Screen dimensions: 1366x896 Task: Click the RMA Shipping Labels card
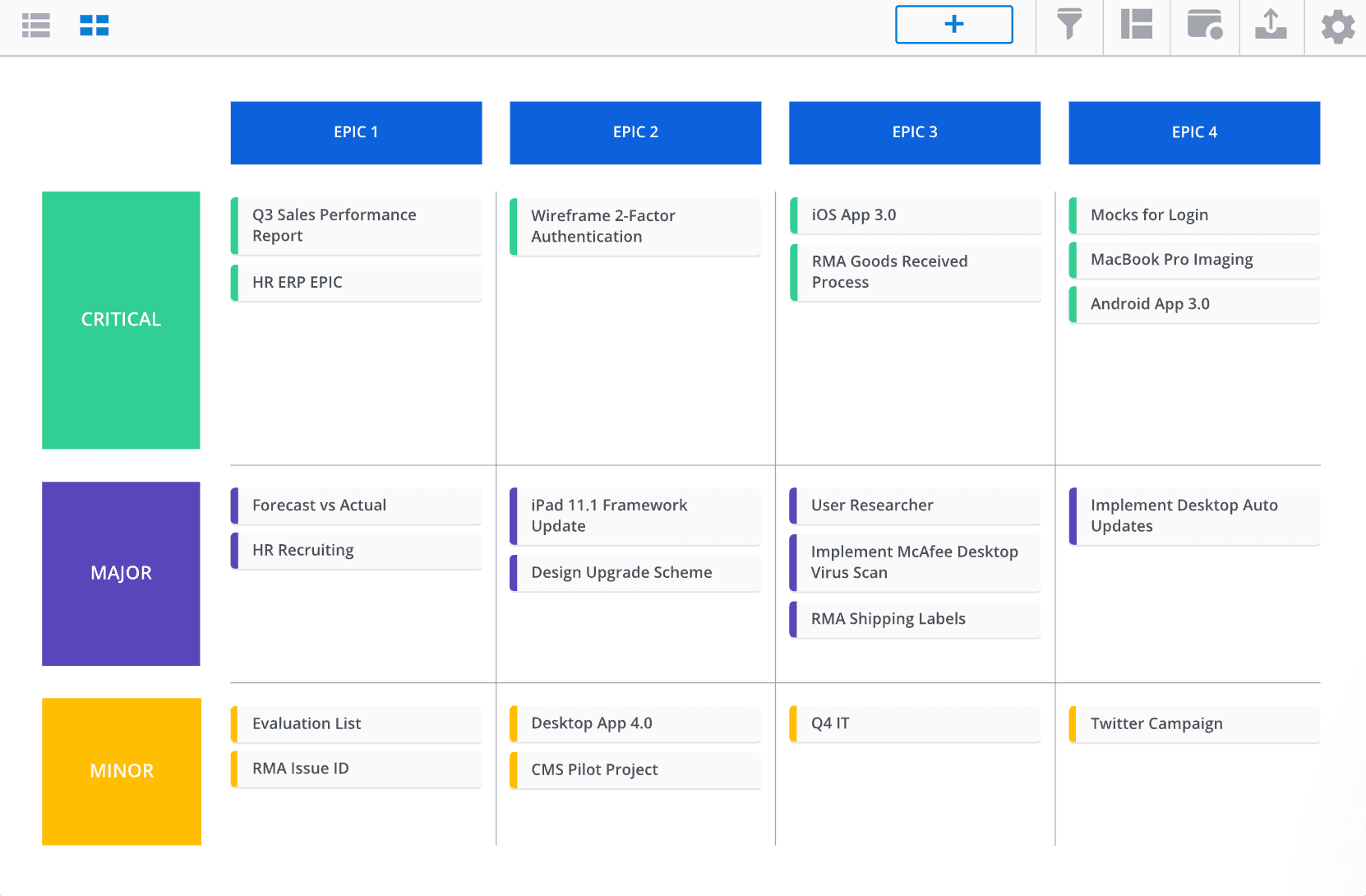point(915,619)
